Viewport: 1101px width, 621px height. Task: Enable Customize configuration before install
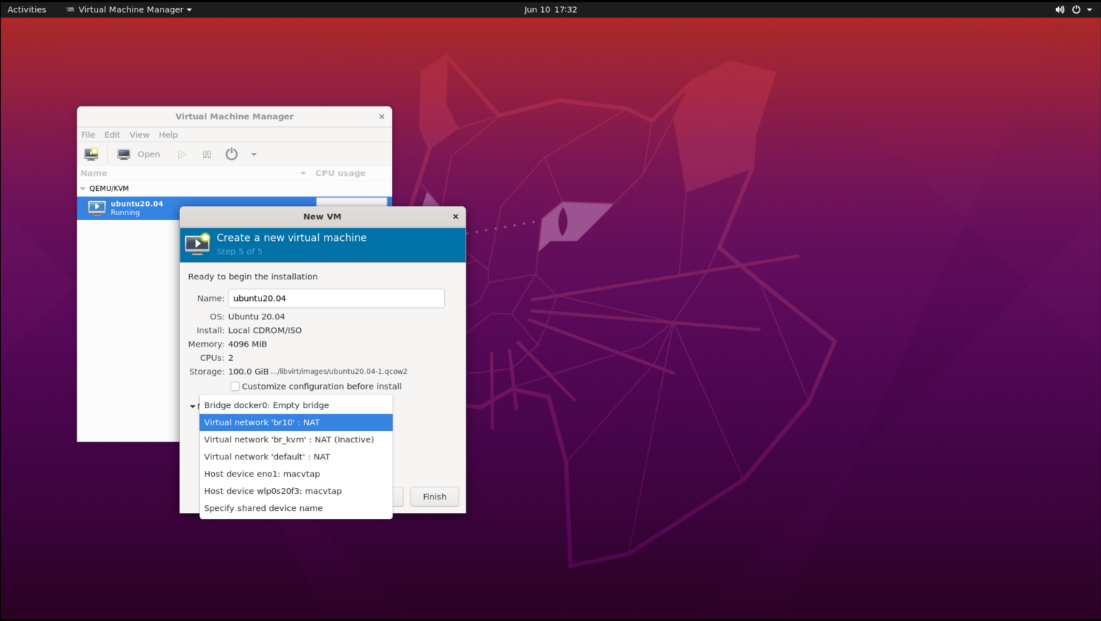pos(235,386)
